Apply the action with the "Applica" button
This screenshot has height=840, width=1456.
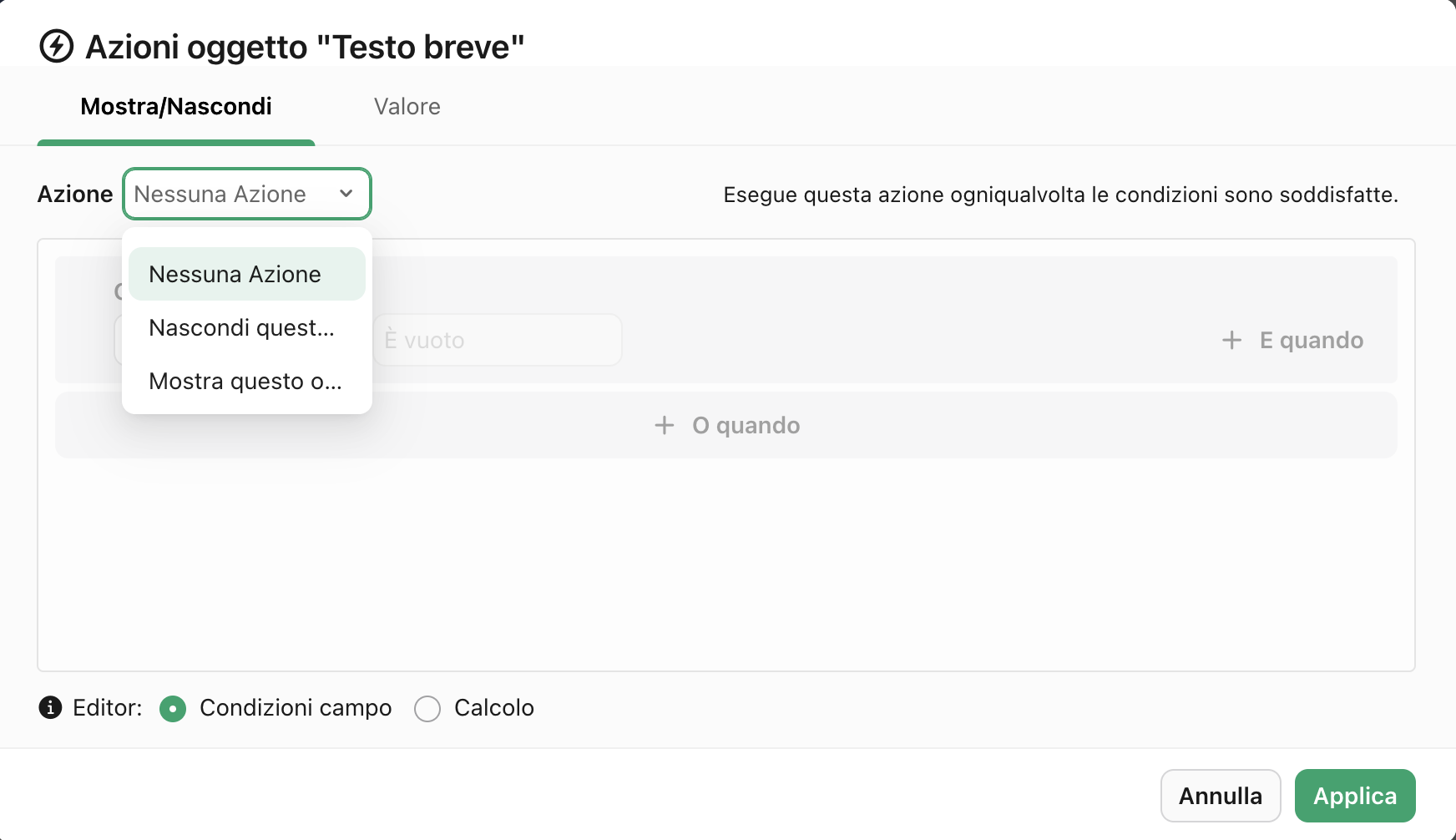[1354, 796]
